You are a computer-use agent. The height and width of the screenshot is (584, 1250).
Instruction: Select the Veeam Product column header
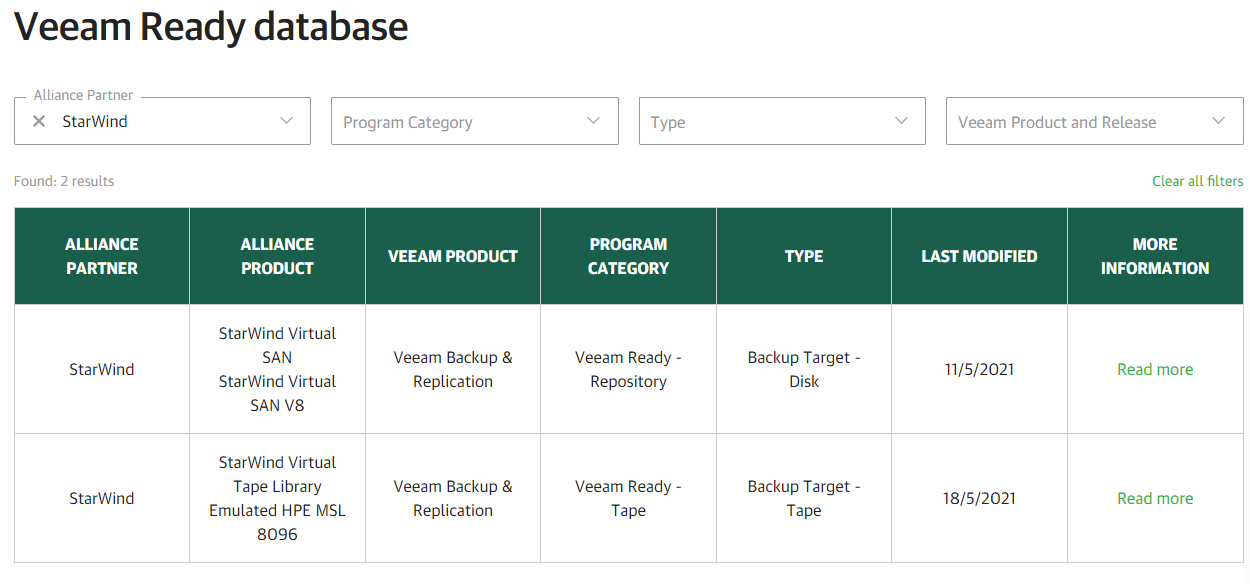[x=453, y=256]
